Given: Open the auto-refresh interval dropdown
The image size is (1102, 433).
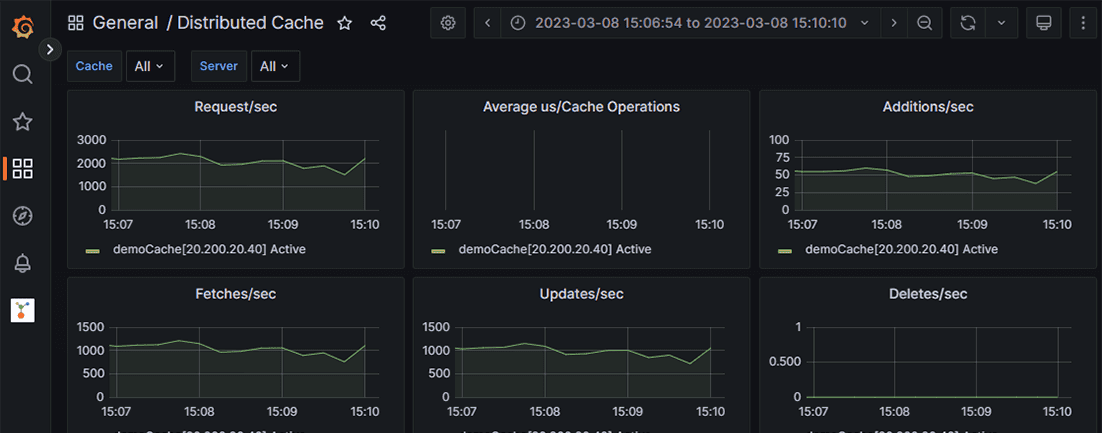Looking at the screenshot, I should coord(1001,23).
